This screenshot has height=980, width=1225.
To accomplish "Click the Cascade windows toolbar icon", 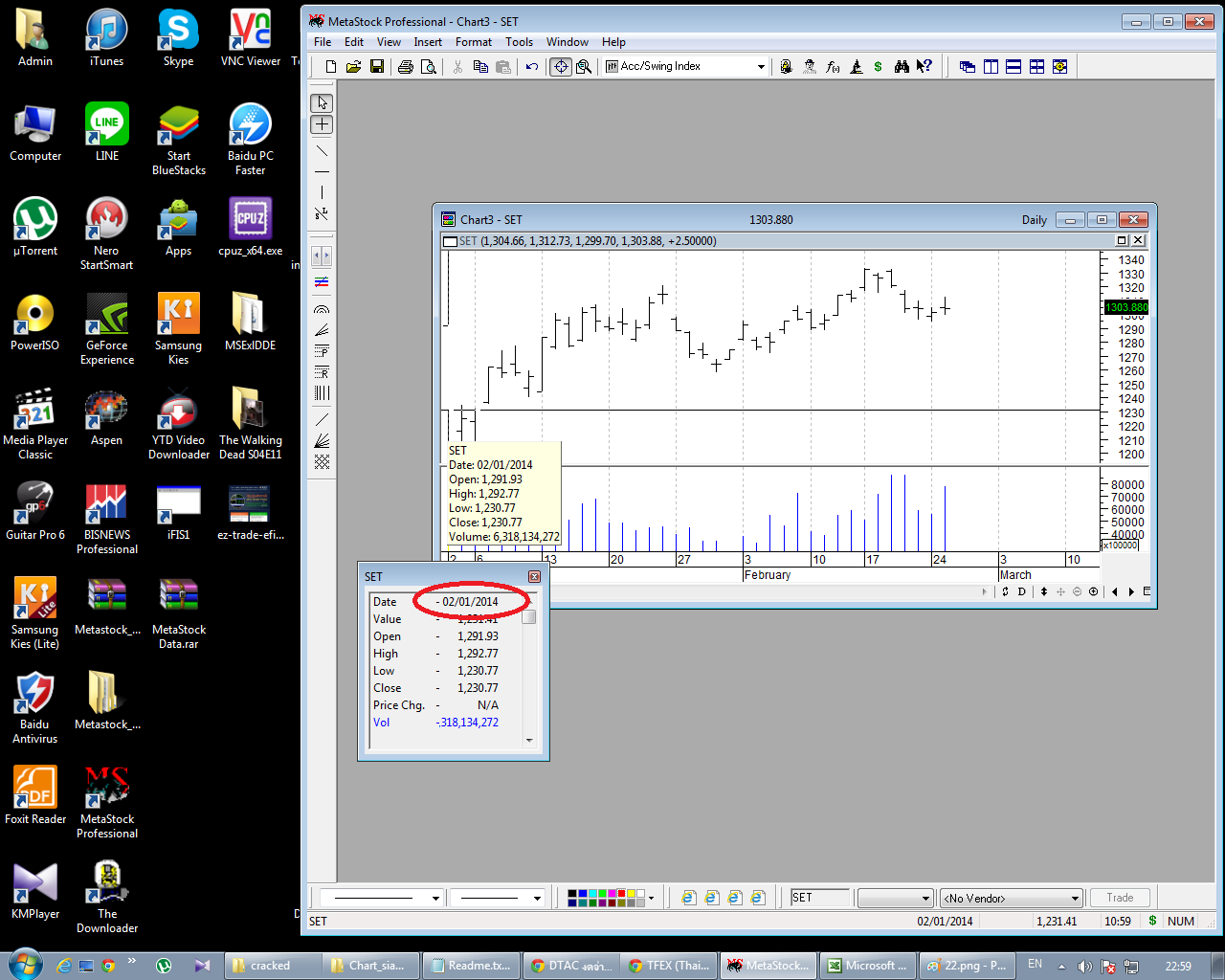I will 968,67.
